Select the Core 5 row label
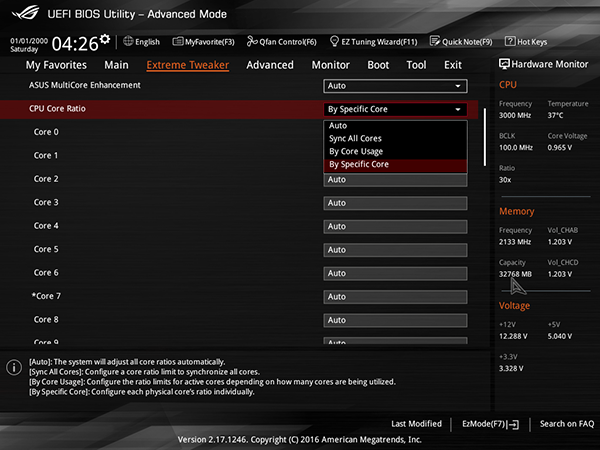 (x=46, y=249)
